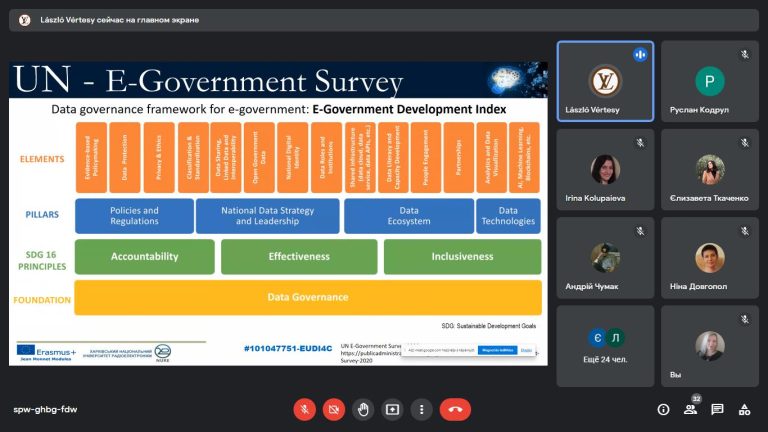Click the avatar icon in the top notification bar

tap(24, 20)
